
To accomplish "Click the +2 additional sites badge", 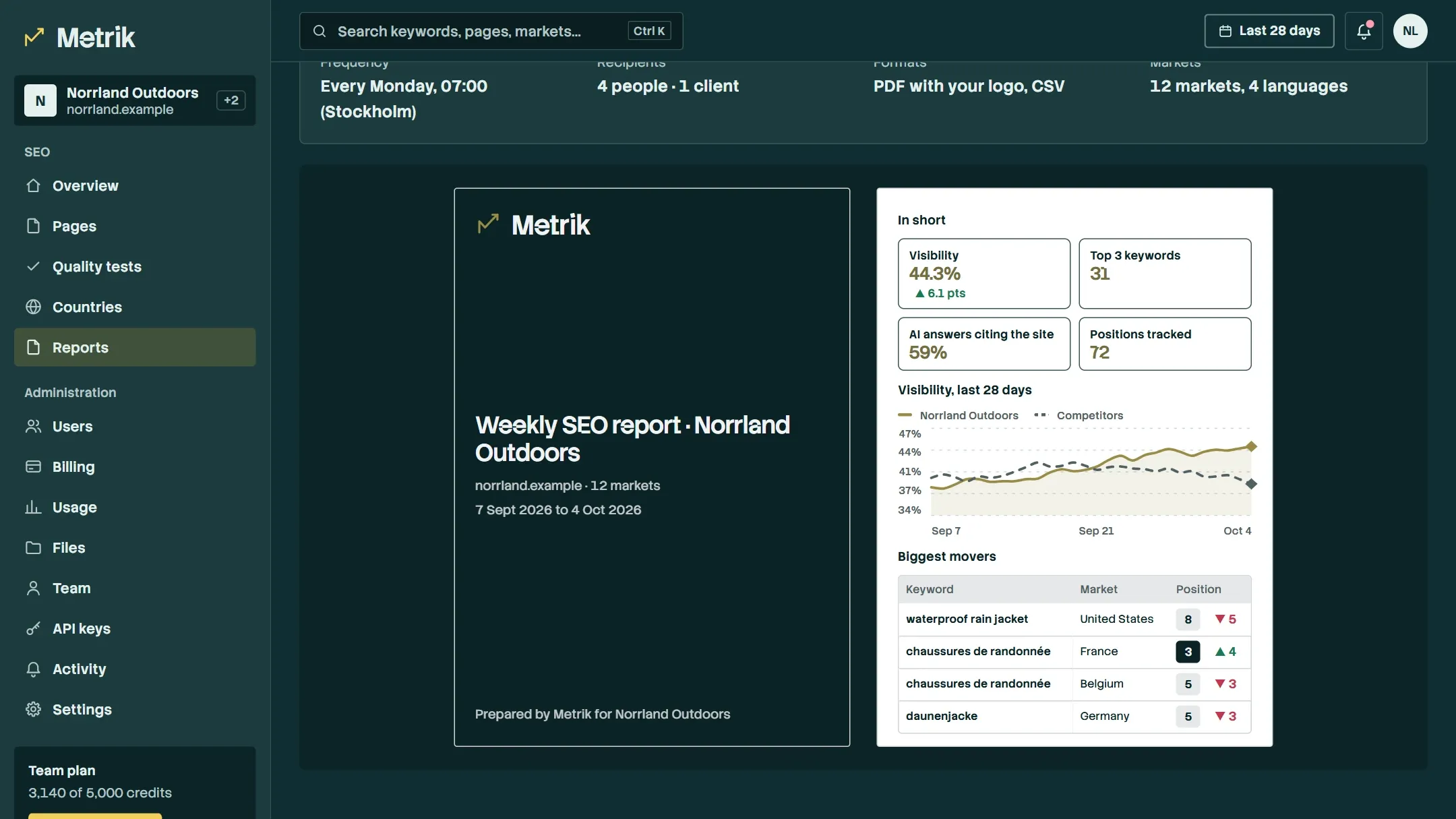I will [231, 100].
